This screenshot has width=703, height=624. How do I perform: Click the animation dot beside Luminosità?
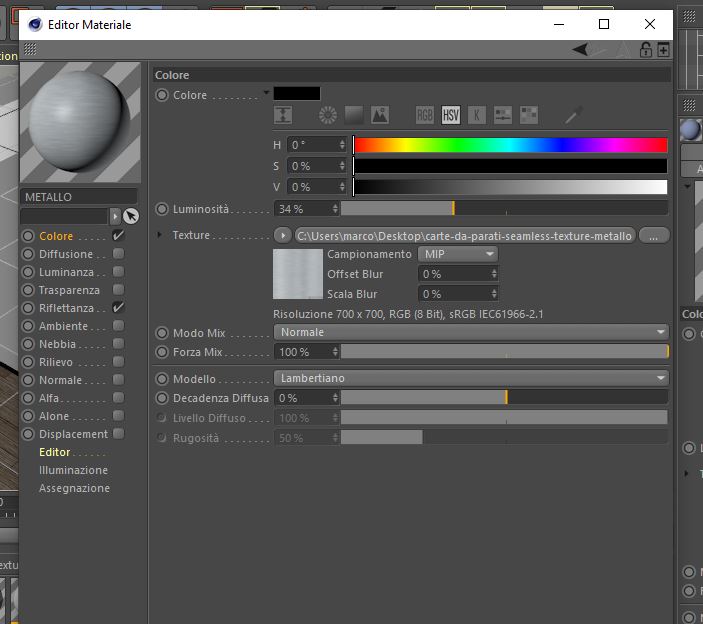coord(162,209)
